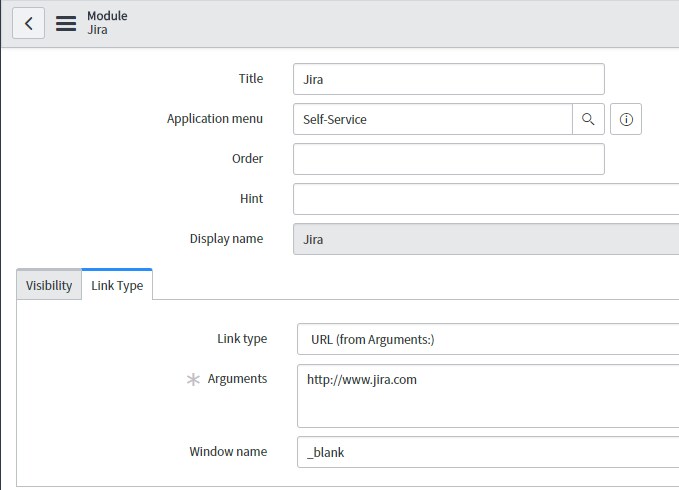Click into the empty Order field
This screenshot has height=490, width=679.
coord(448,159)
